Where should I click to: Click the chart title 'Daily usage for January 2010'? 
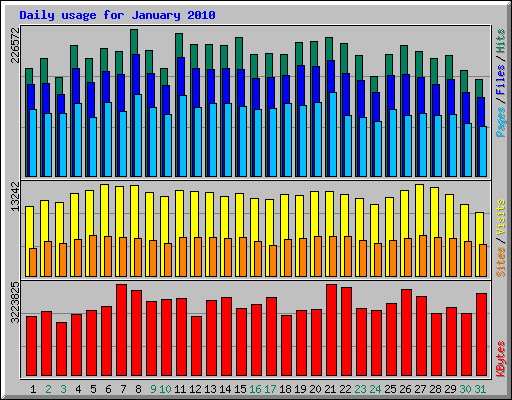point(117,16)
